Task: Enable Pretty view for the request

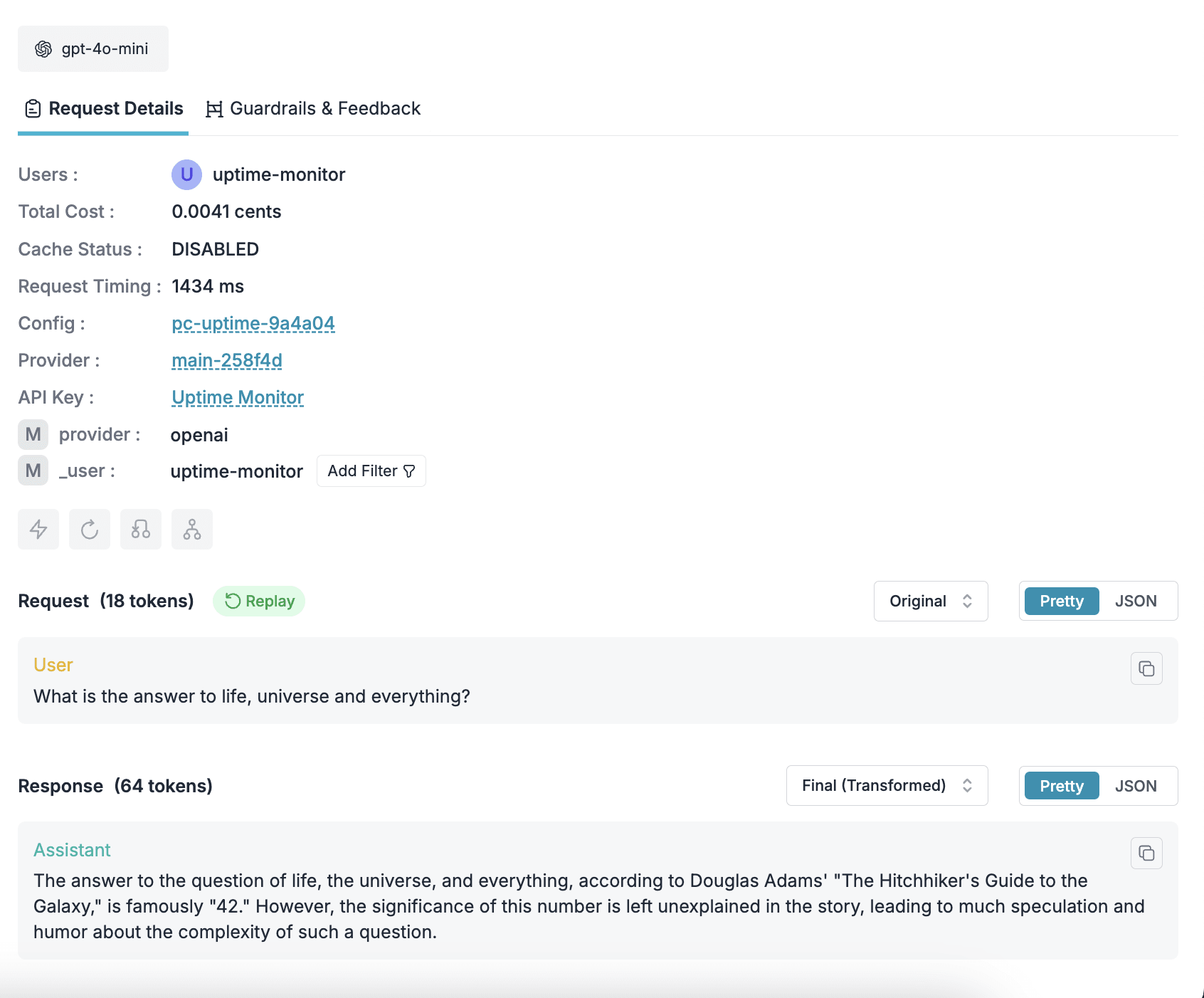Action: click(1060, 601)
